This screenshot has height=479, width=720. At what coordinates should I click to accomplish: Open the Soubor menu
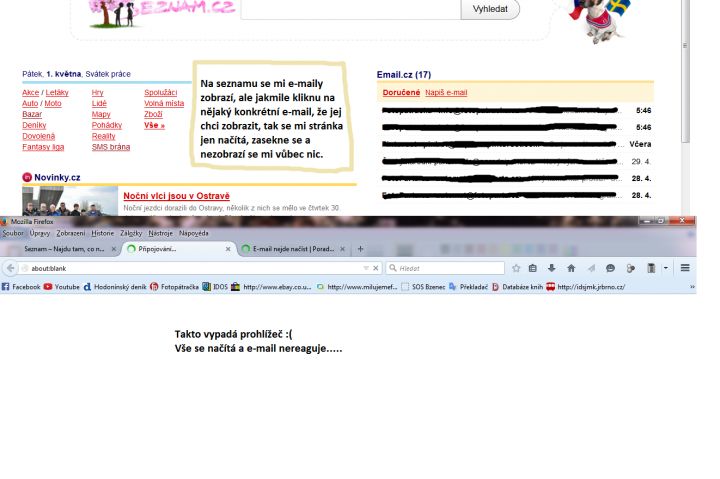pyautogui.click(x=13, y=233)
